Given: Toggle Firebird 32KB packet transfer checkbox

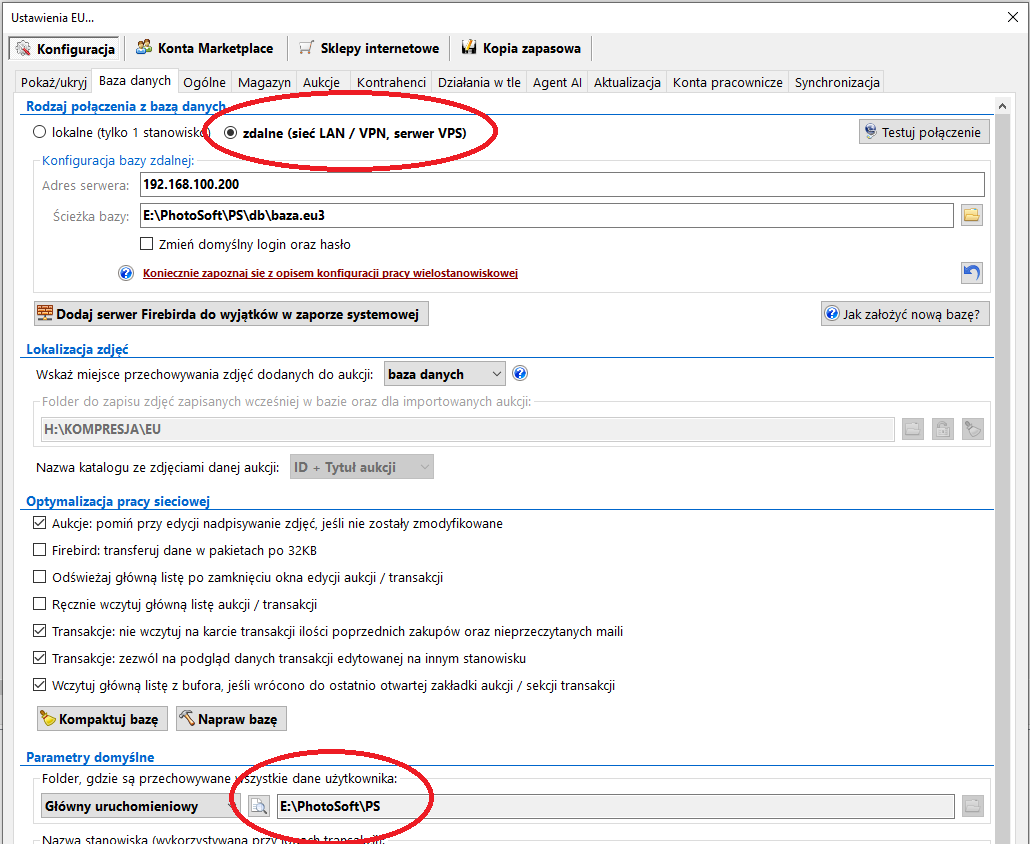Looking at the screenshot, I should coord(40,550).
